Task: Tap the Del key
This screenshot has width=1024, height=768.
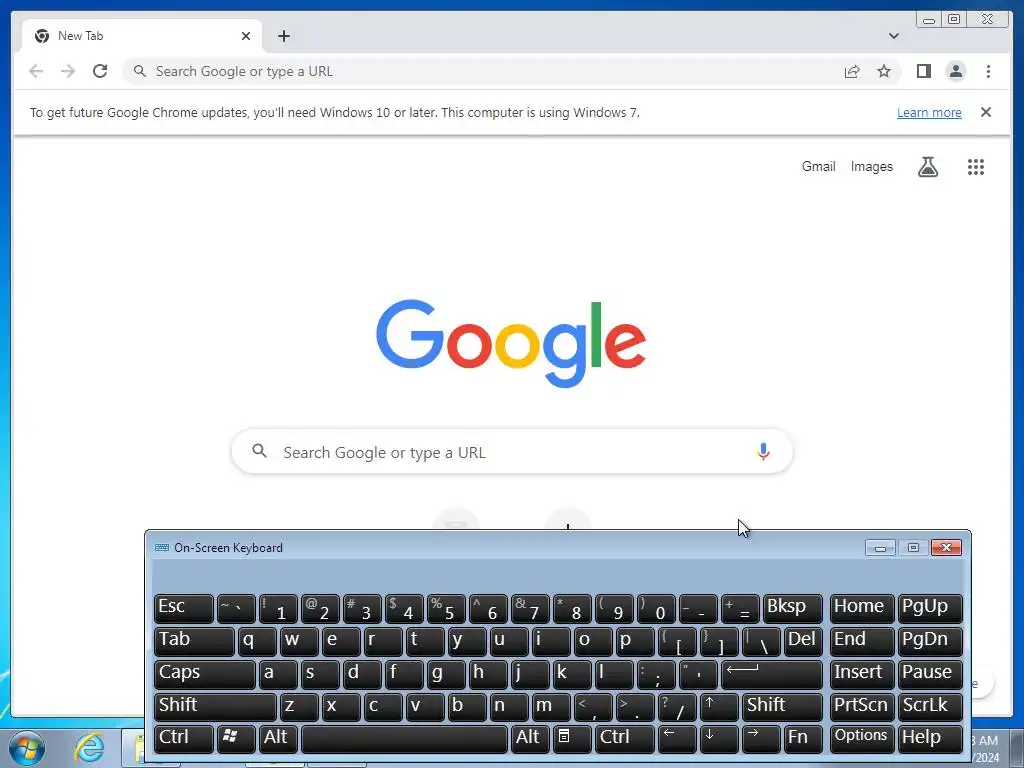Action: point(803,641)
